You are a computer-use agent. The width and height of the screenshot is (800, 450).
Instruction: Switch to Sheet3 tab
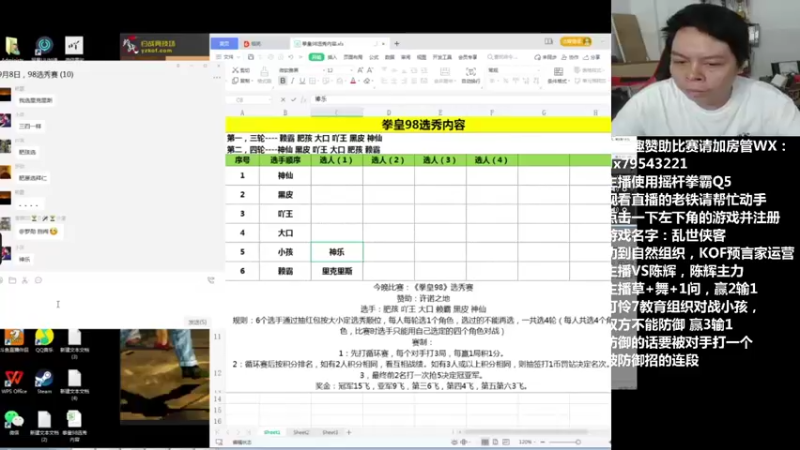pos(330,433)
